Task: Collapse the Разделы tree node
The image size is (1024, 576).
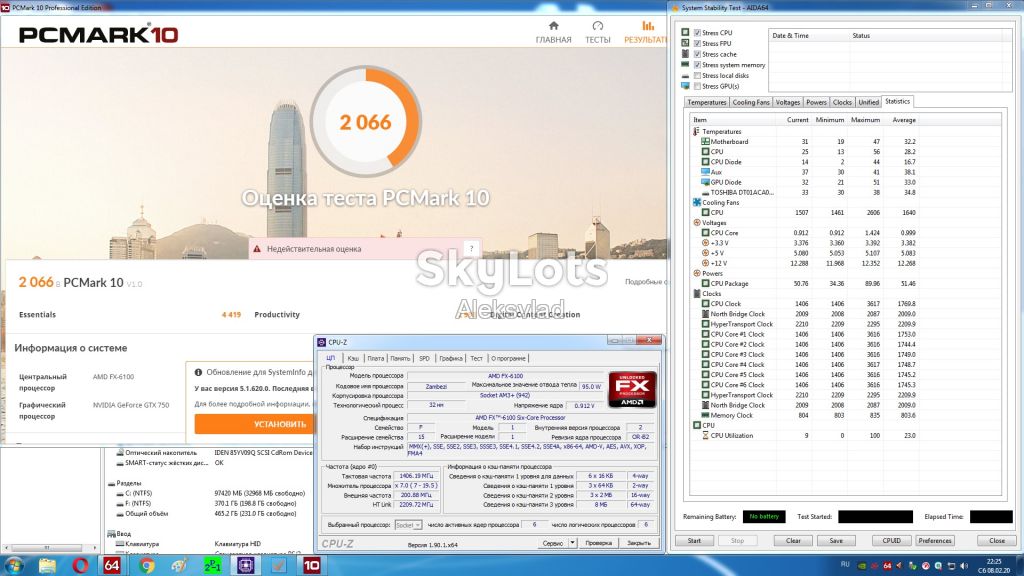Action: (111, 483)
